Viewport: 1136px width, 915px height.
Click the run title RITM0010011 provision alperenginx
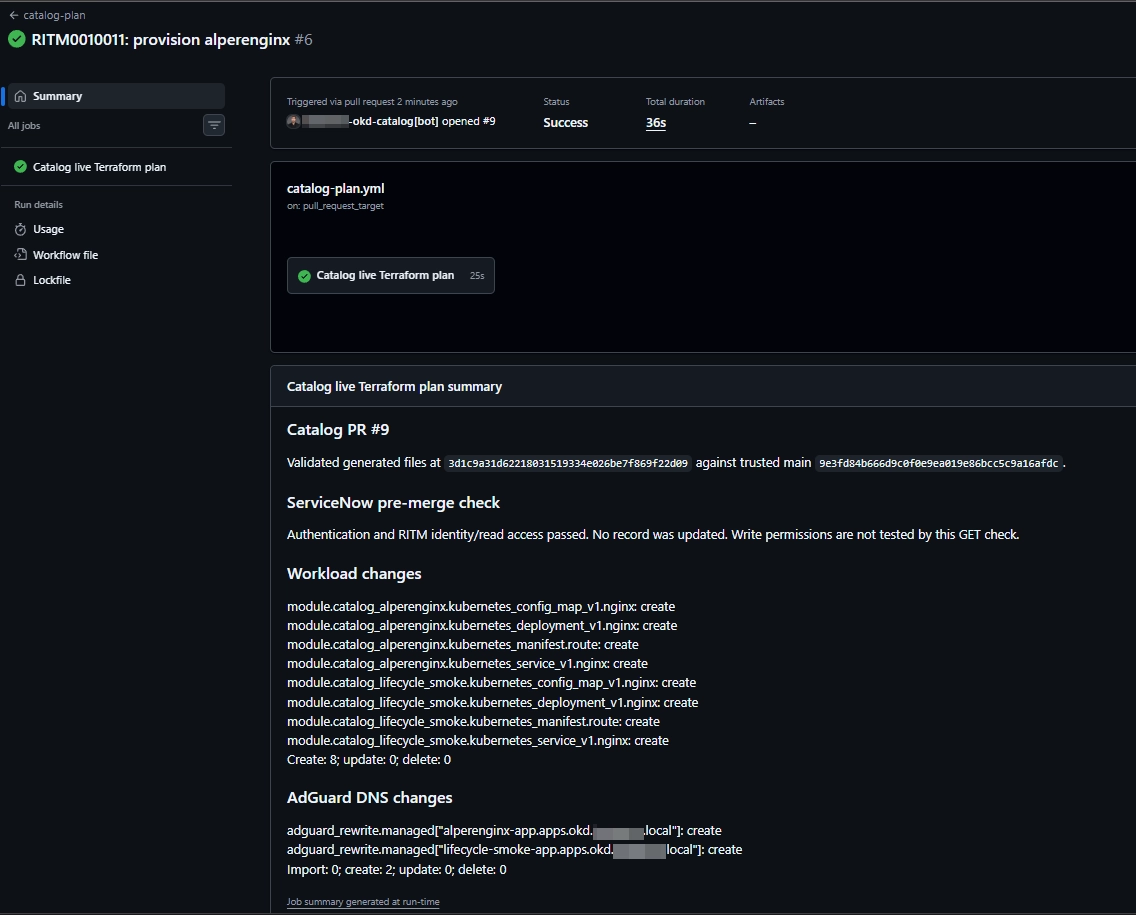(x=161, y=39)
